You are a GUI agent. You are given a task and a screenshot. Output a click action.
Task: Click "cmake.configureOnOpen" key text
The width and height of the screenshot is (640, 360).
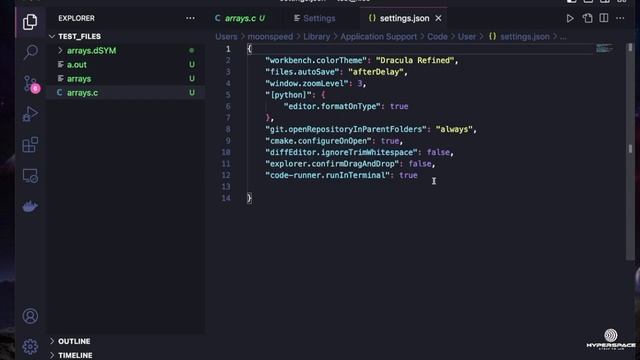(318, 140)
